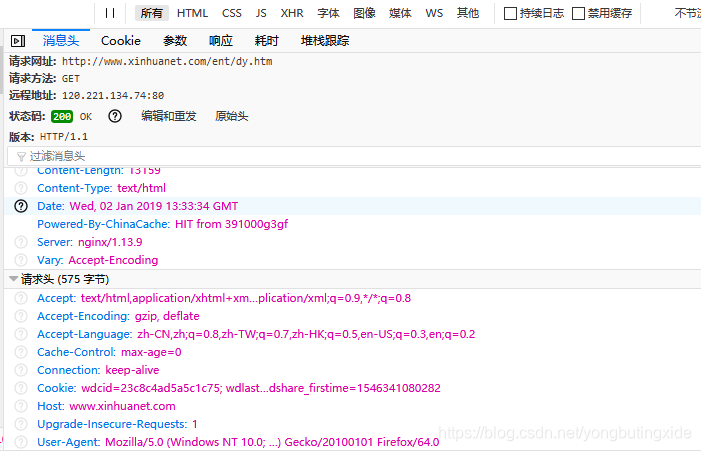Open help icon beside Cache-Control header

point(21,352)
